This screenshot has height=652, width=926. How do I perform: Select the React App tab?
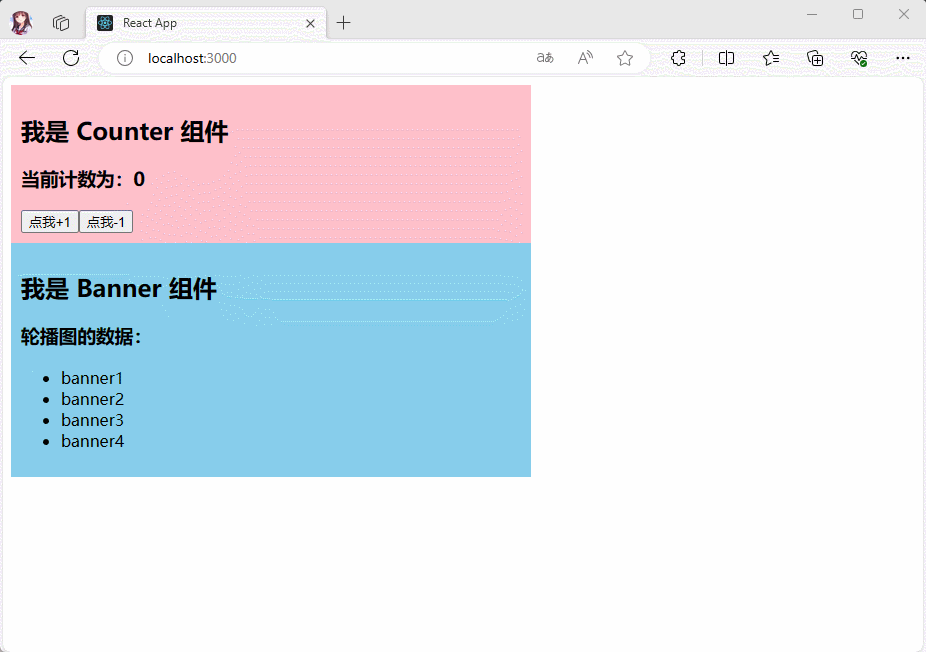tap(190, 23)
